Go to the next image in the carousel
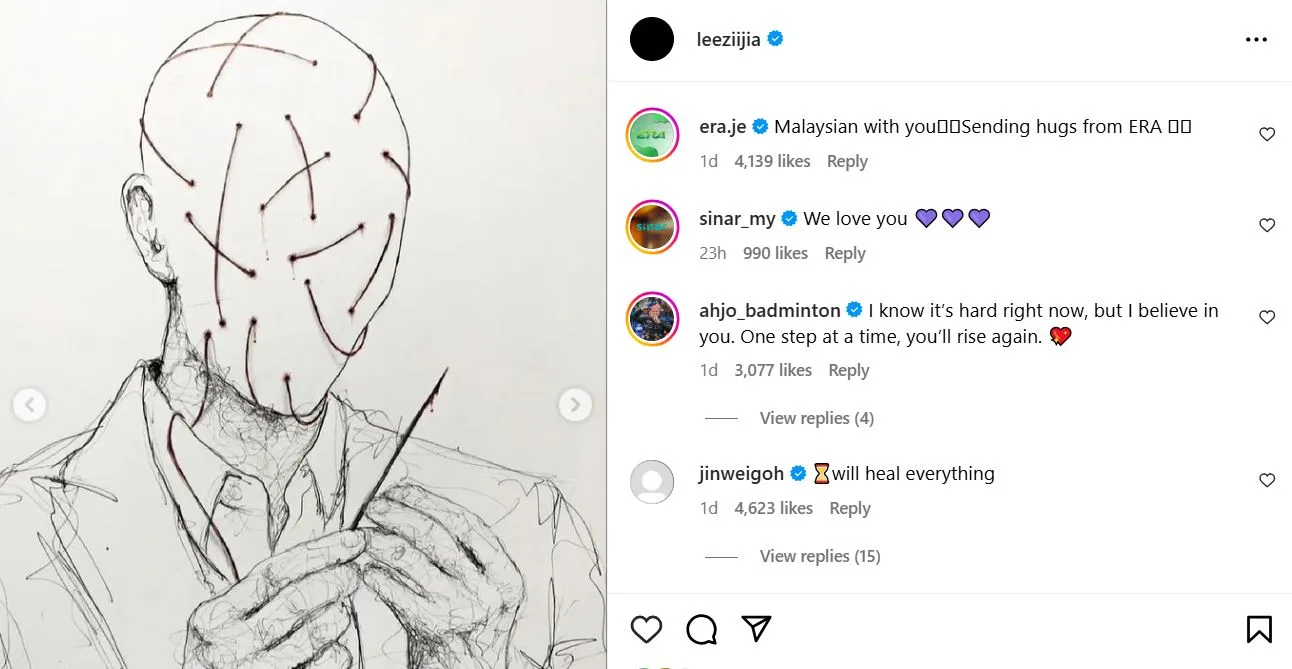The width and height of the screenshot is (1292, 669). tap(574, 405)
